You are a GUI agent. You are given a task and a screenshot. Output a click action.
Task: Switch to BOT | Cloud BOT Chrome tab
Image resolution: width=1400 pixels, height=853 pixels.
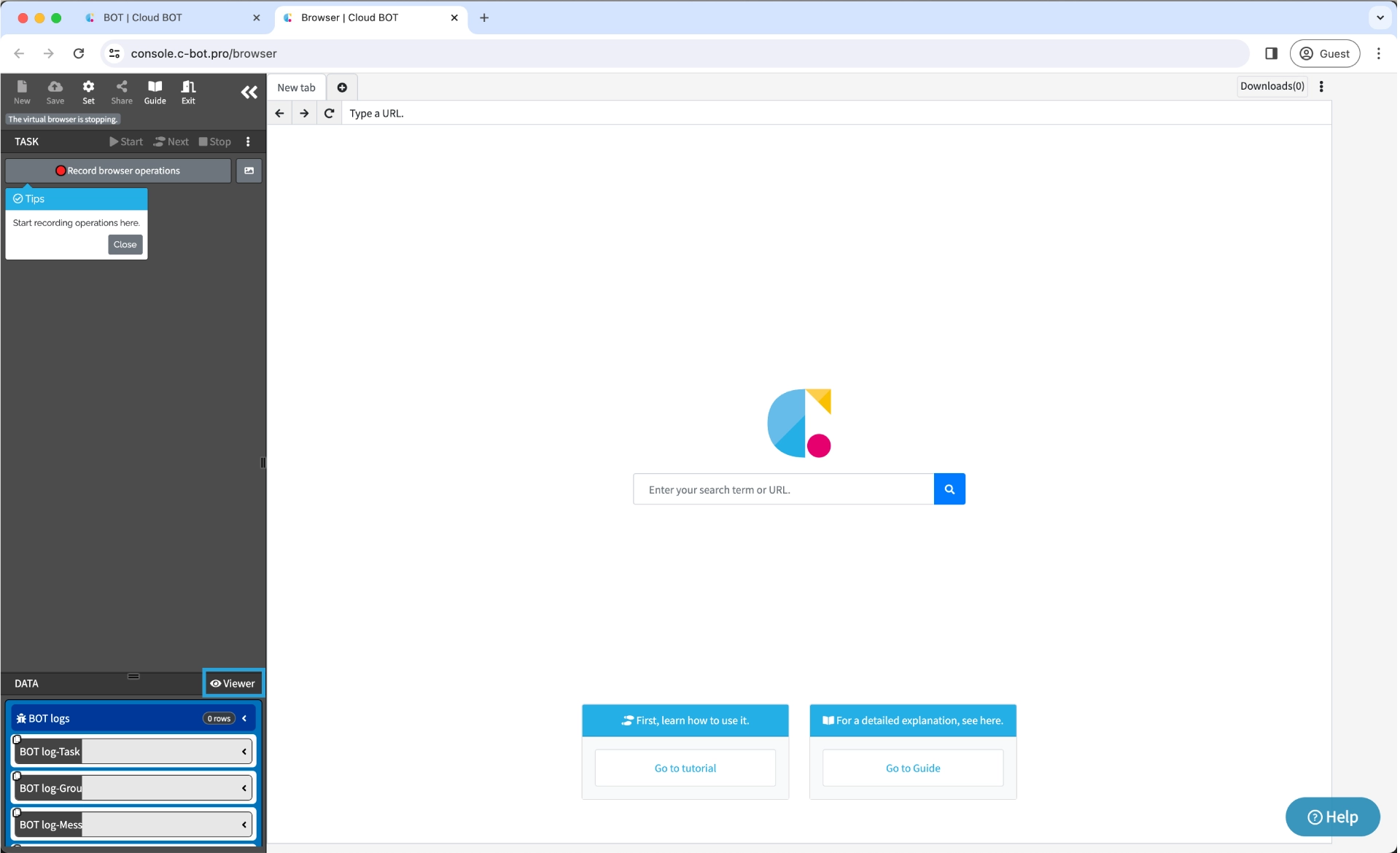pyautogui.click(x=143, y=17)
